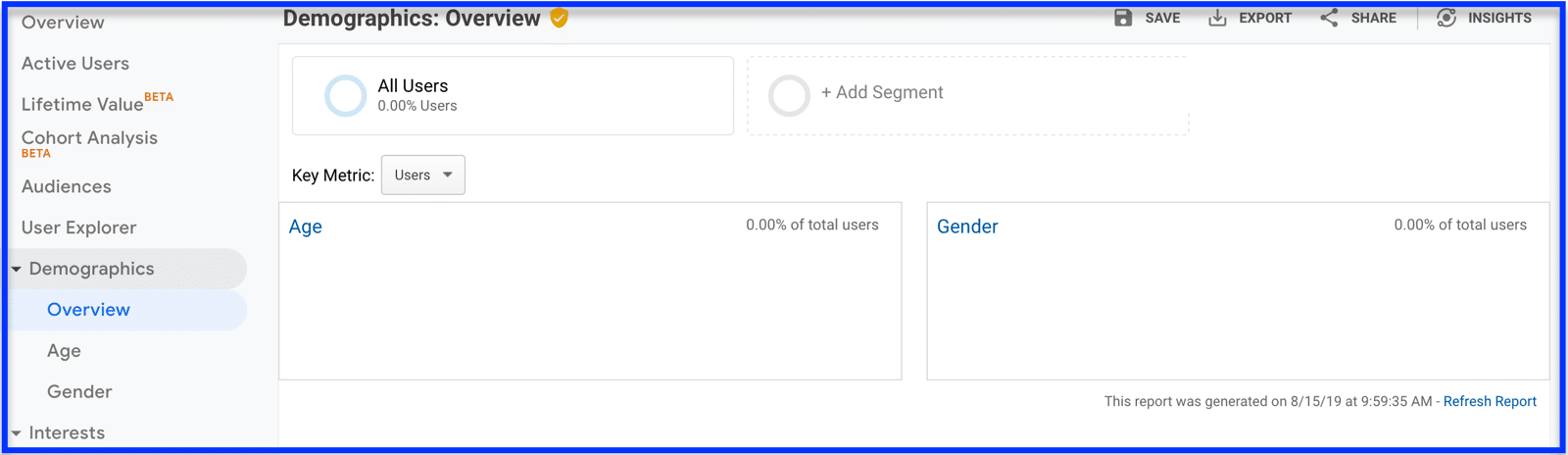Viewport: 1568px width, 455px height.
Task: Click the Share icon
Action: tap(1329, 18)
